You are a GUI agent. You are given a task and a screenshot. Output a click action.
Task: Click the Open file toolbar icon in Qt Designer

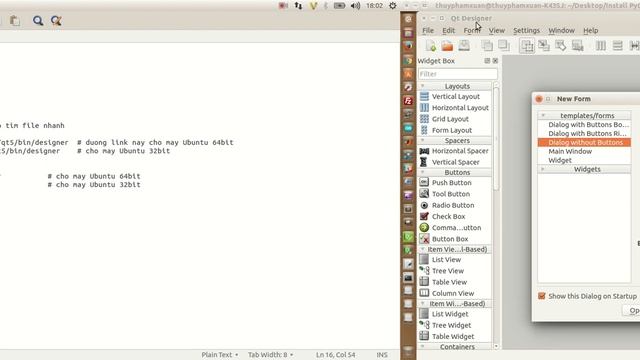(447, 46)
